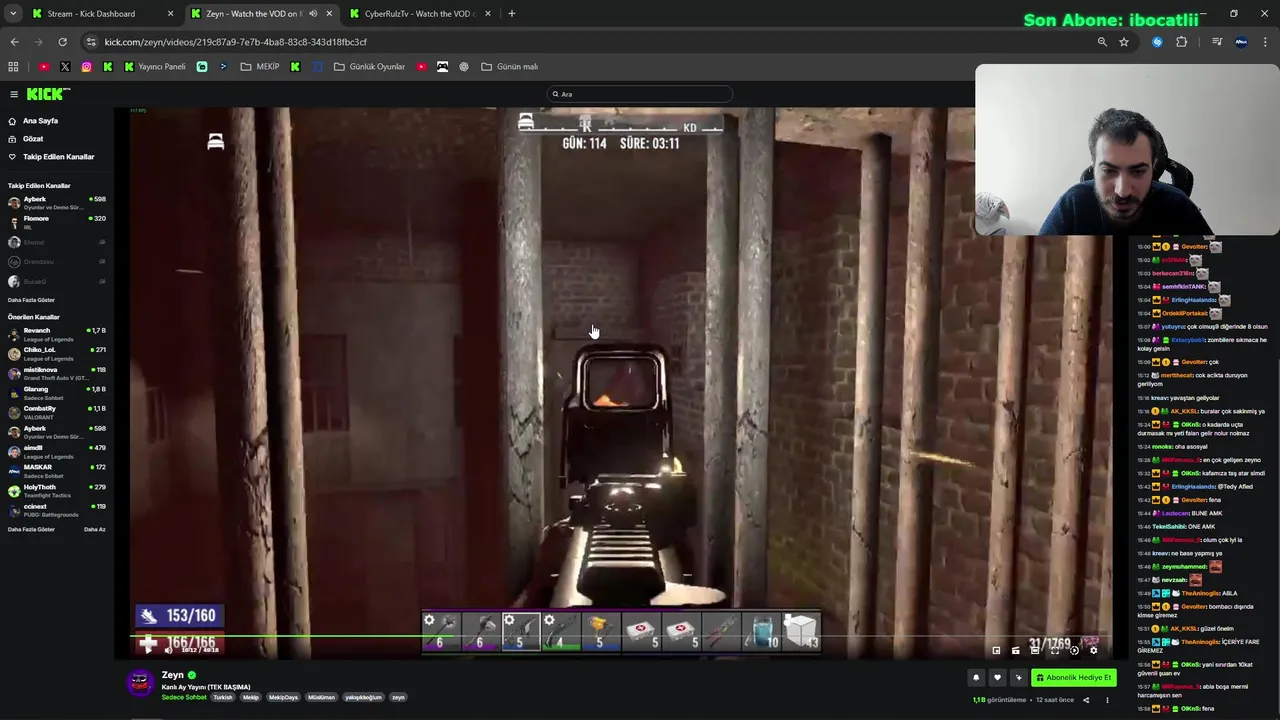Mute the Zeyn tab audio icon
The height and width of the screenshot is (720, 1280).
coord(313,14)
